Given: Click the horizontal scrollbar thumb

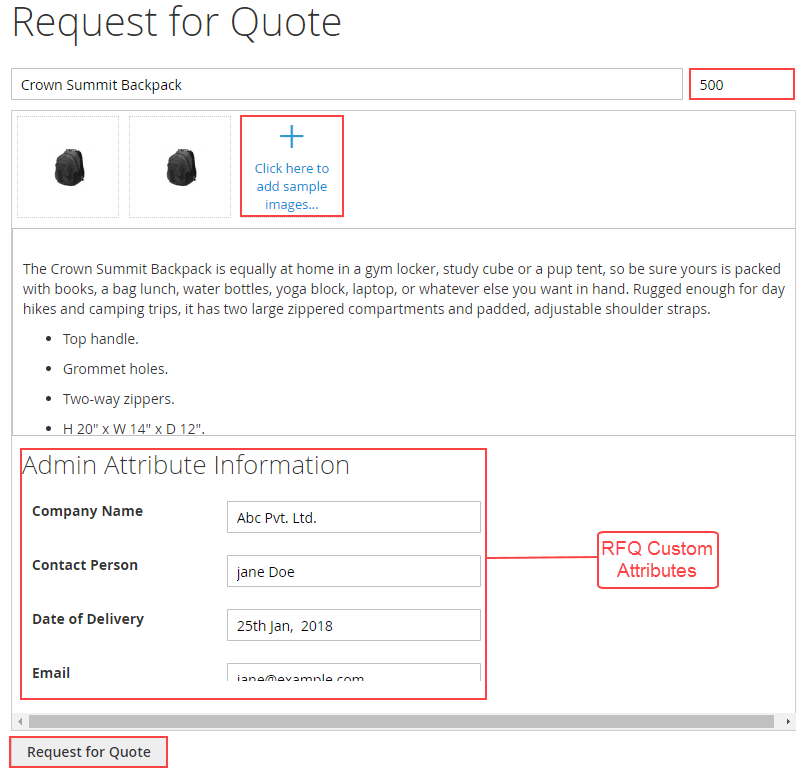Looking at the screenshot, I should click(400, 721).
